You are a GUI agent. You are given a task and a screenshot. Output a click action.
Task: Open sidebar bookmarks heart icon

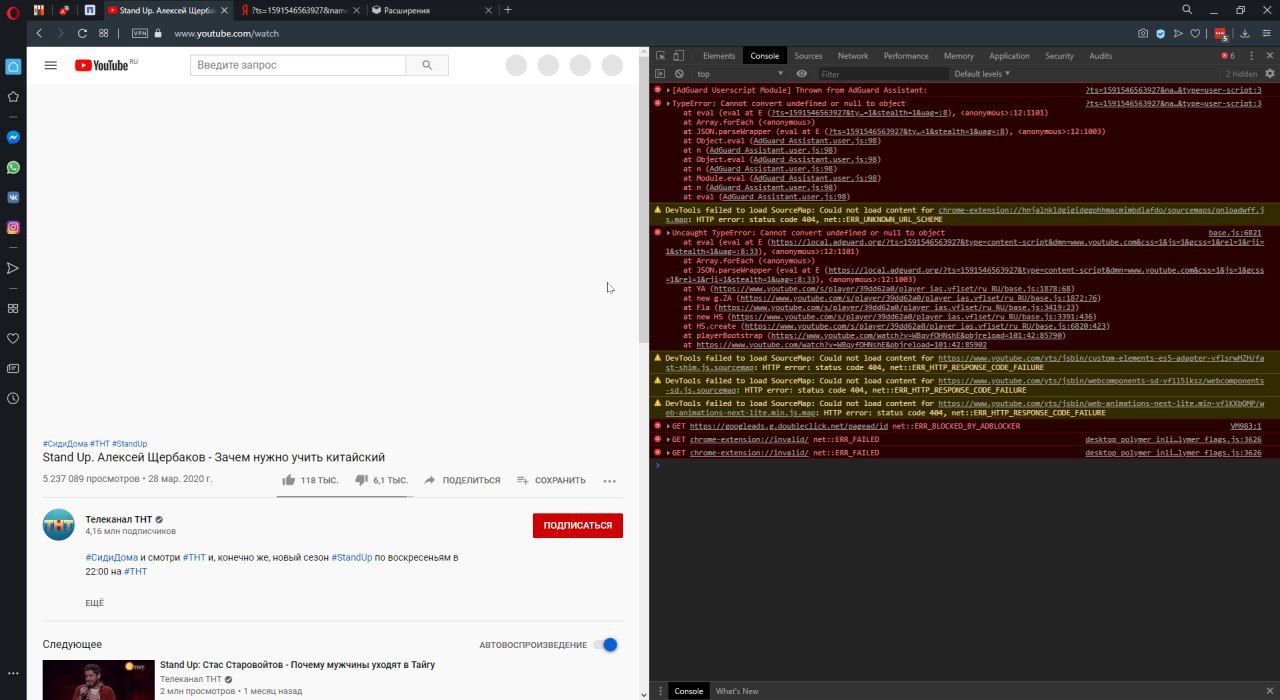click(x=13, y=338)
